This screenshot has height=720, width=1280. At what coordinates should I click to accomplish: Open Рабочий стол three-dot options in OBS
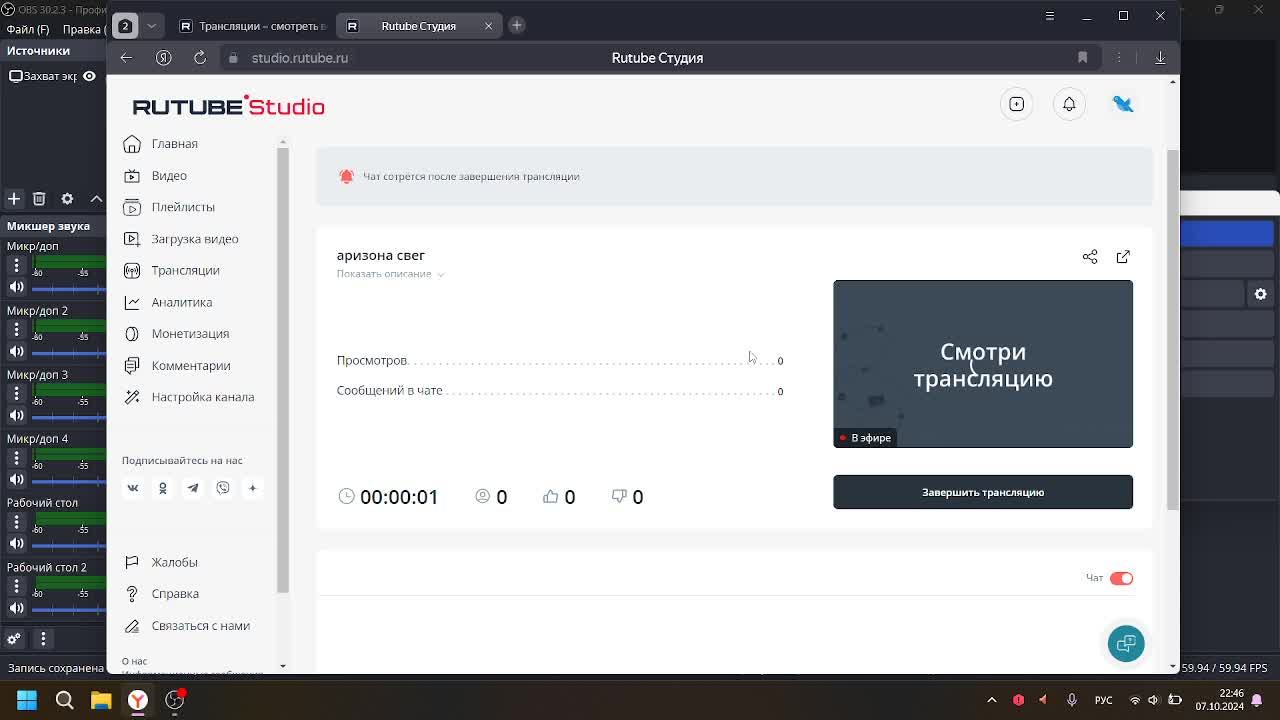[x=16, y=522]
